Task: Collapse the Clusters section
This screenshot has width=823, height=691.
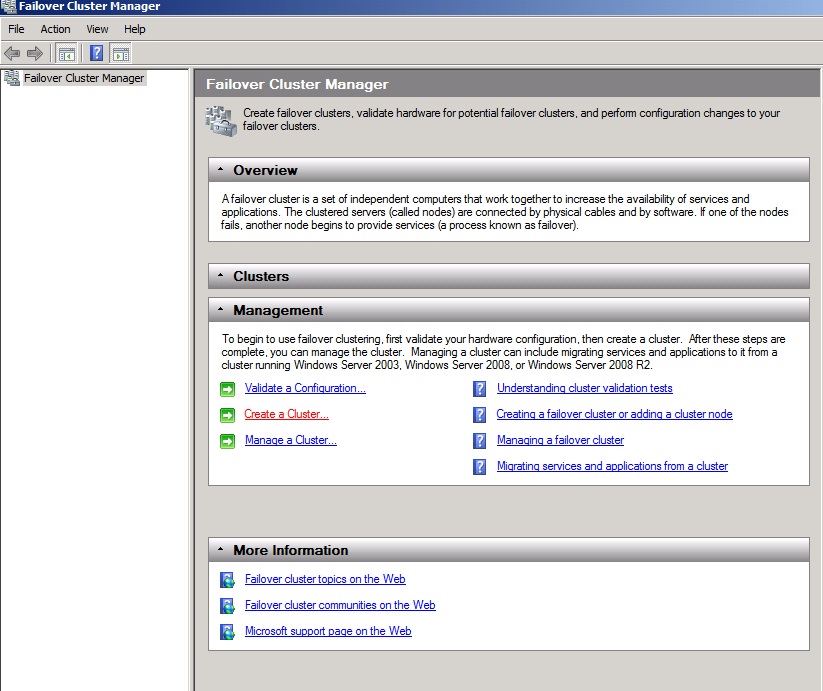Action: point(220,275)
